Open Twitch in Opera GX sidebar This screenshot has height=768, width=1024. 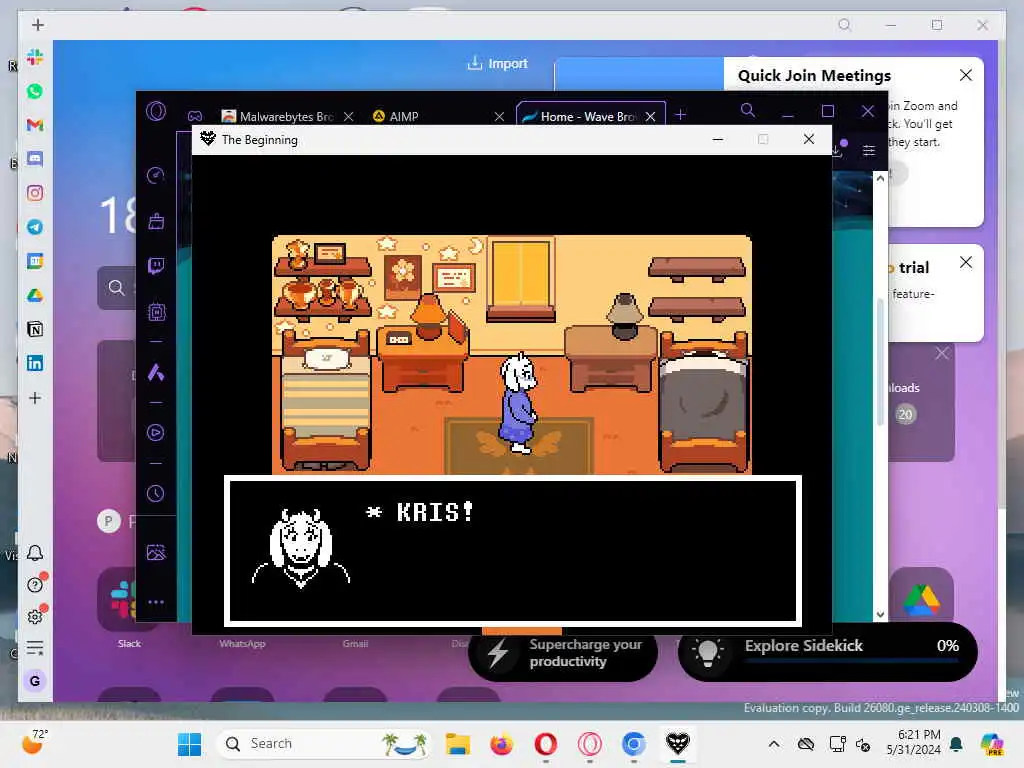click(x=156, y=266)
